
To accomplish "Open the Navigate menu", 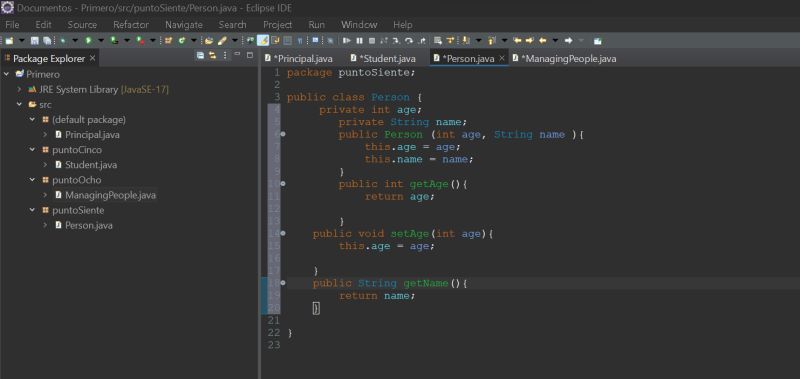I will click(184, 24).
